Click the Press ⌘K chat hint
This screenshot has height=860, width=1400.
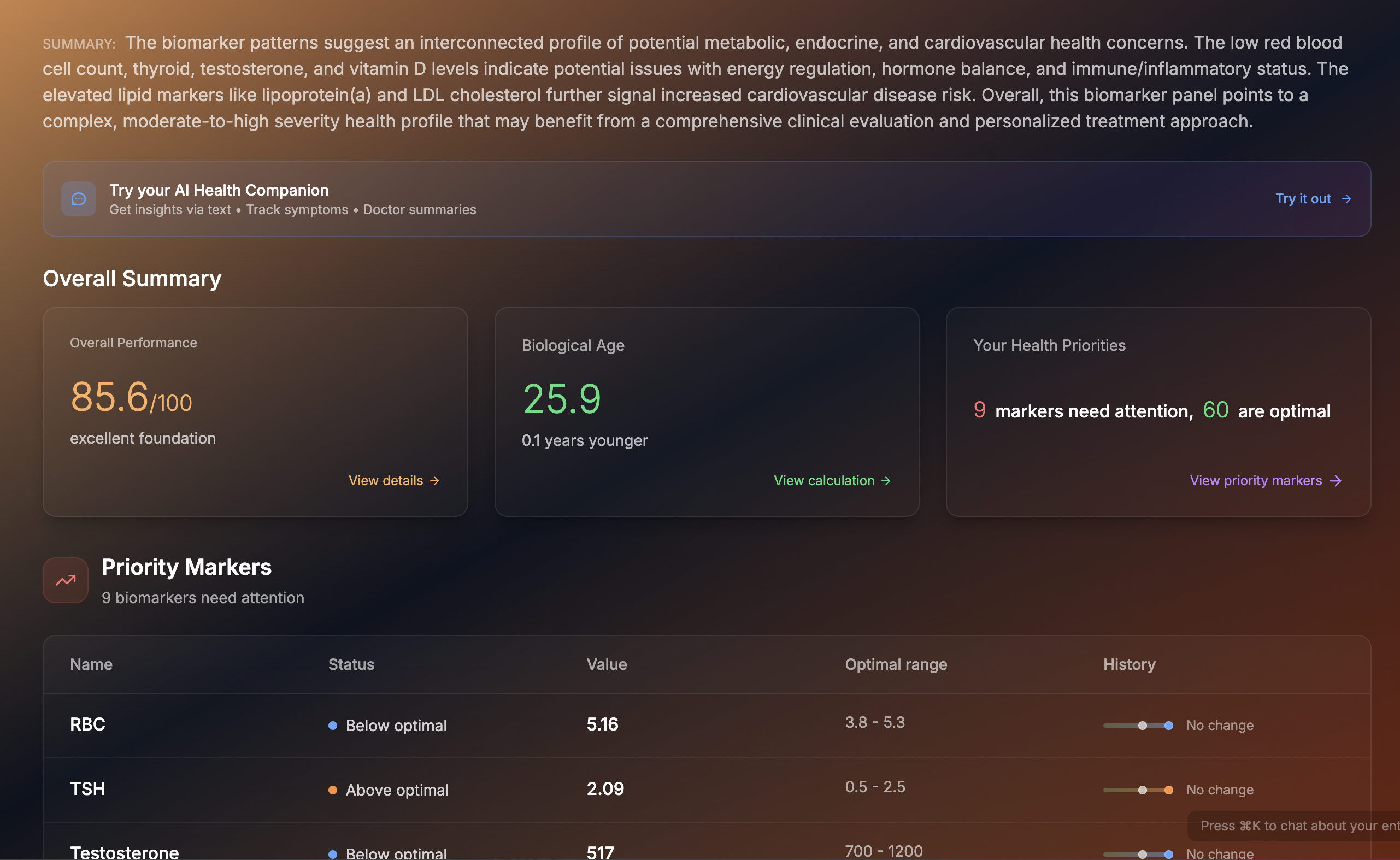point(1297,825)
